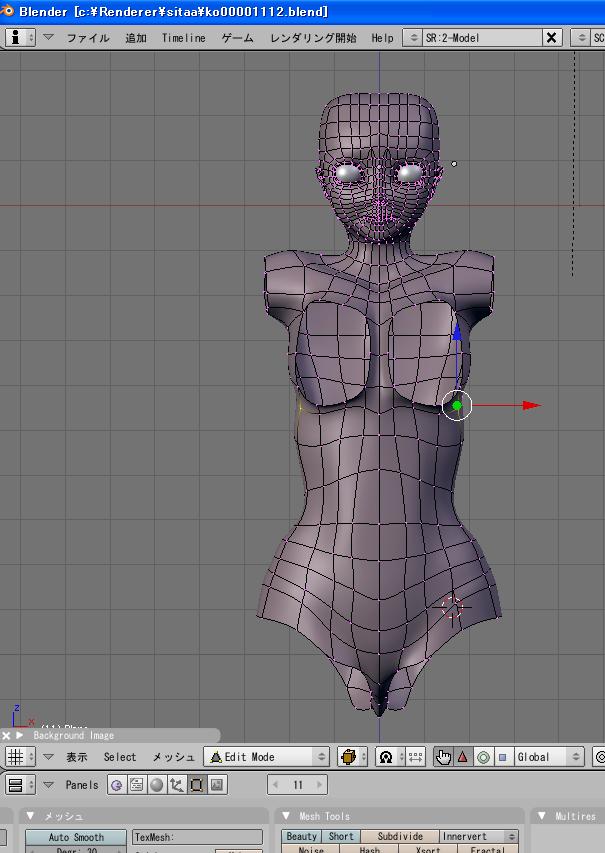This screenshot has height=853, width=605.
Task: Collapse the Panels header triangle
Action: pyautogui.click(x=48, y=784)
